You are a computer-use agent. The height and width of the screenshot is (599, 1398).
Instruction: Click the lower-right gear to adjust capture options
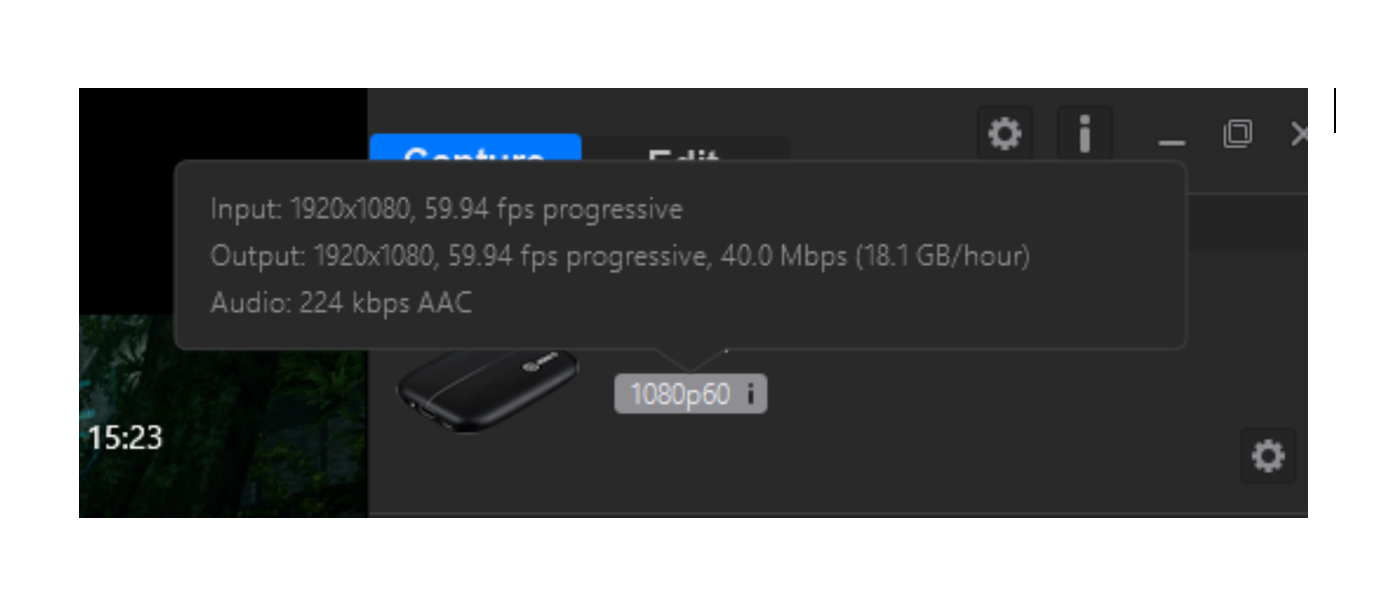click(x=1268, y=456)
